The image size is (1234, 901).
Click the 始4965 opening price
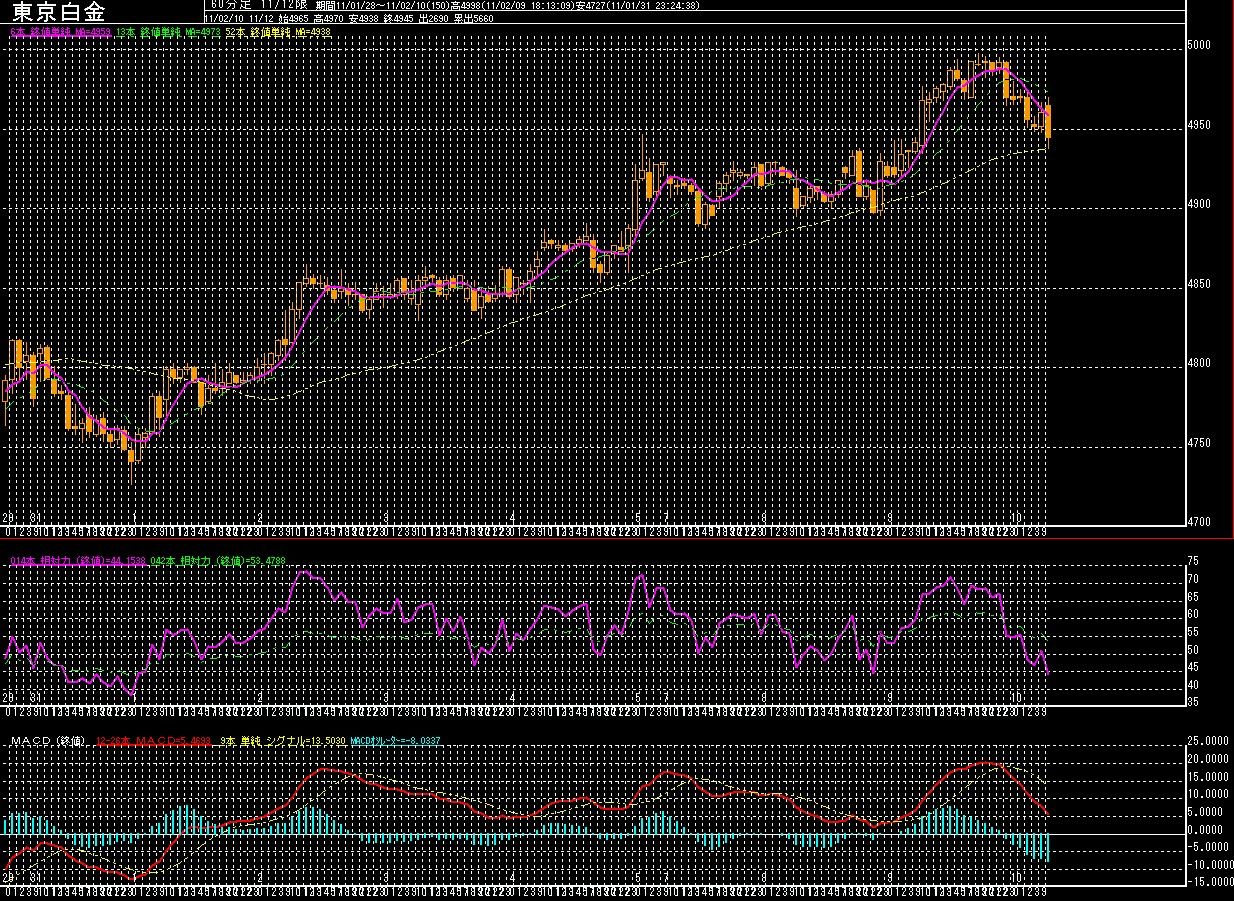pyautogui.click(x=293, y=18)
